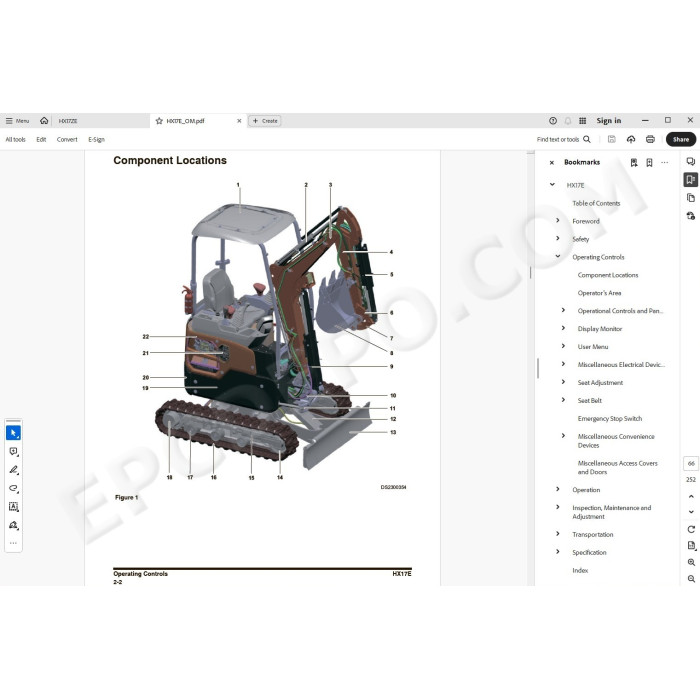This screenshot has width=700, height=700.
Task: Open the apps grid icon
Action: coord(583,121)
